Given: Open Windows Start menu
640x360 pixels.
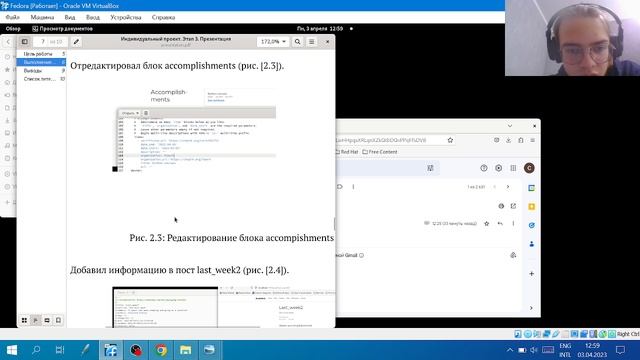Looking at the screenshot, I should coord(12,350).
